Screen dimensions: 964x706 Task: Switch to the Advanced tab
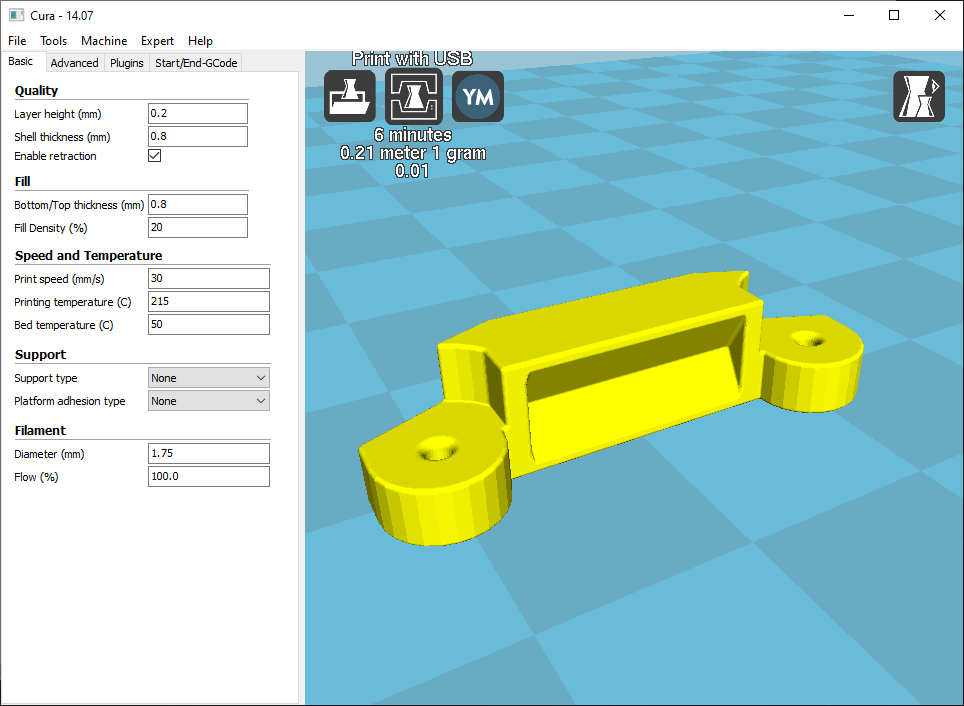click(74, 63)
